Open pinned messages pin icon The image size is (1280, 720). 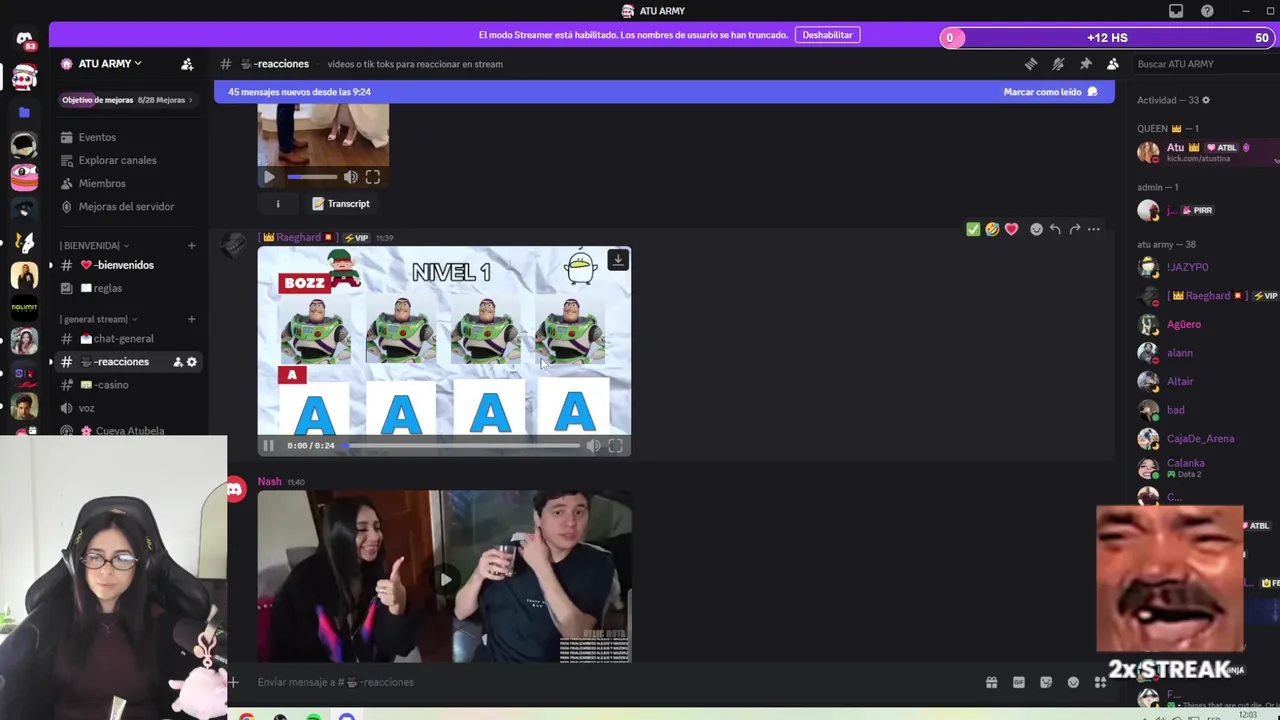(x=1085, y=64)
